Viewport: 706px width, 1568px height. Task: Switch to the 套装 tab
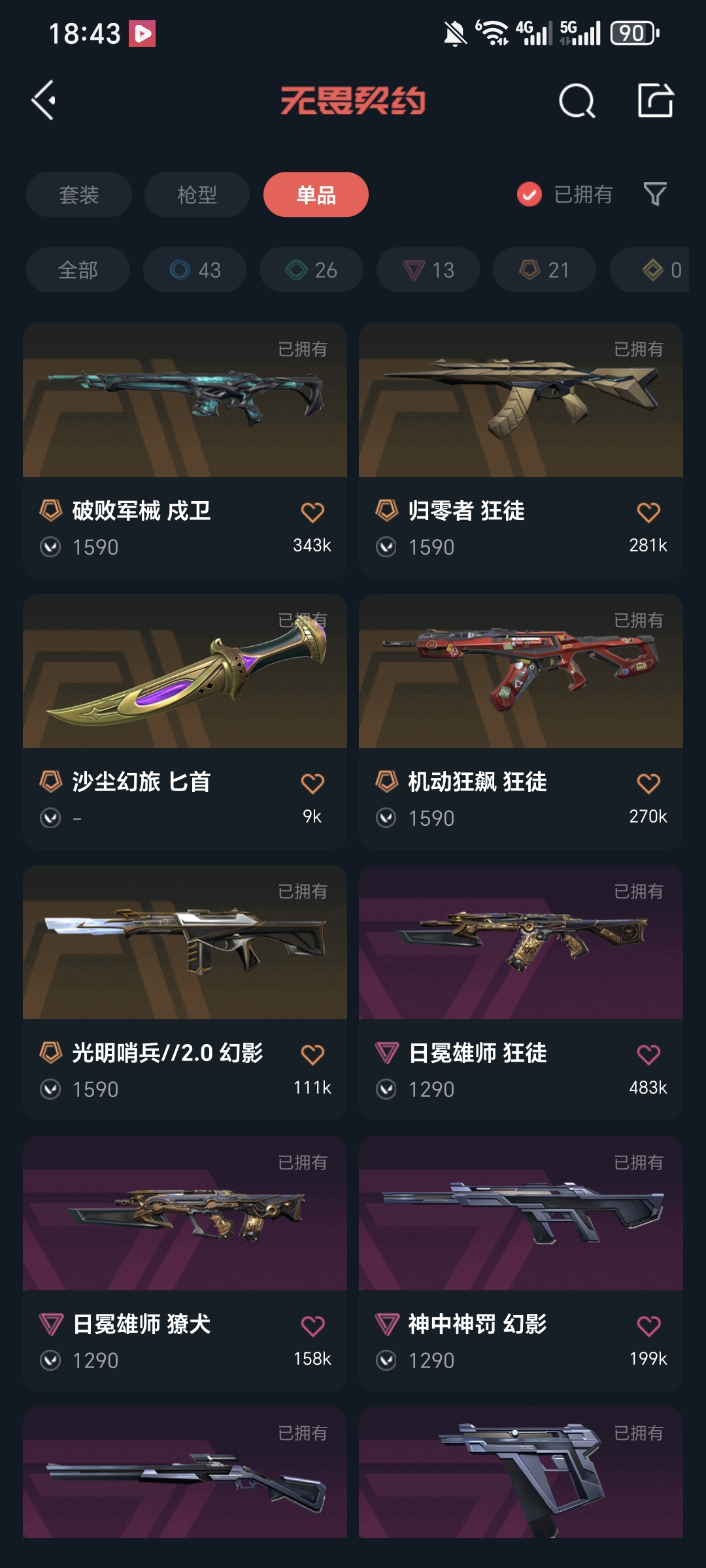[79, 195]
